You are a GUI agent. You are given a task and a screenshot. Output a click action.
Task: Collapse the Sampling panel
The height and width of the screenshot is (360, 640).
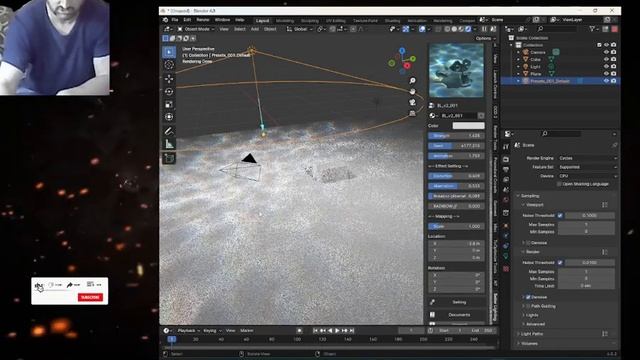pyautogui.click(x=530, y=196)
